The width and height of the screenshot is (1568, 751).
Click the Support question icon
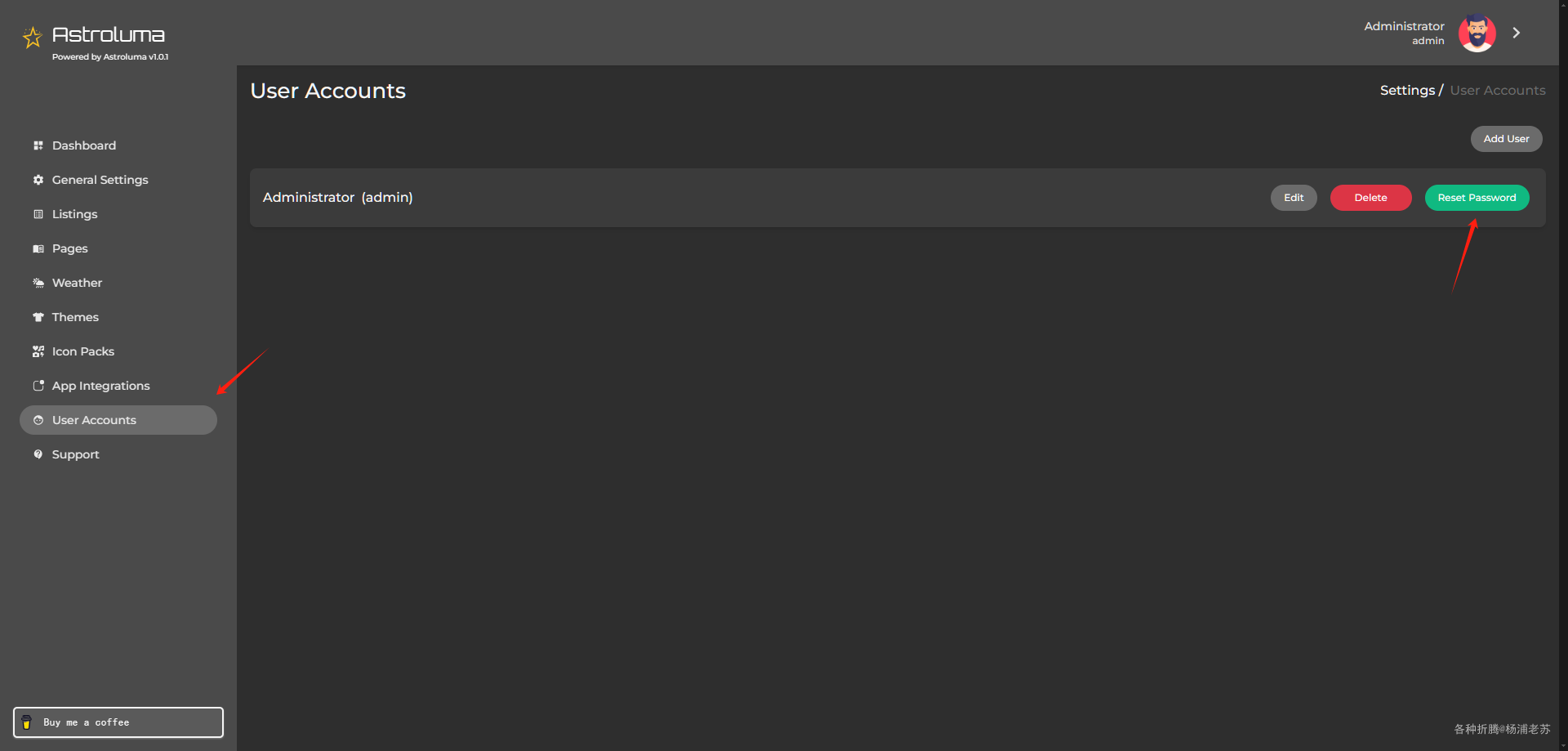pos(38,454)
